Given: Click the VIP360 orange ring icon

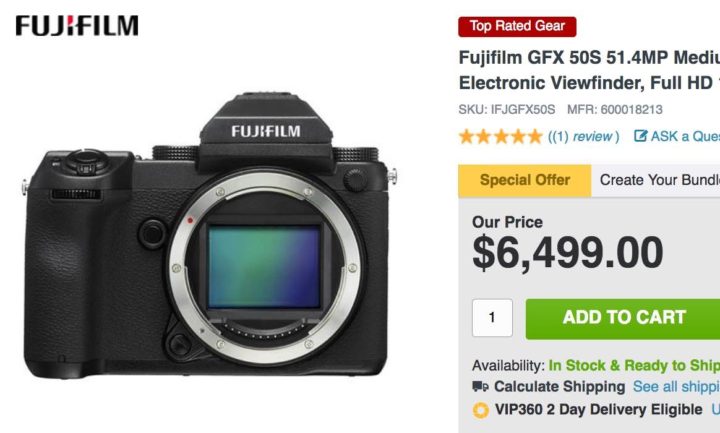Looking at the screenshot, I should pyautogui.click(x=481, y=410).
